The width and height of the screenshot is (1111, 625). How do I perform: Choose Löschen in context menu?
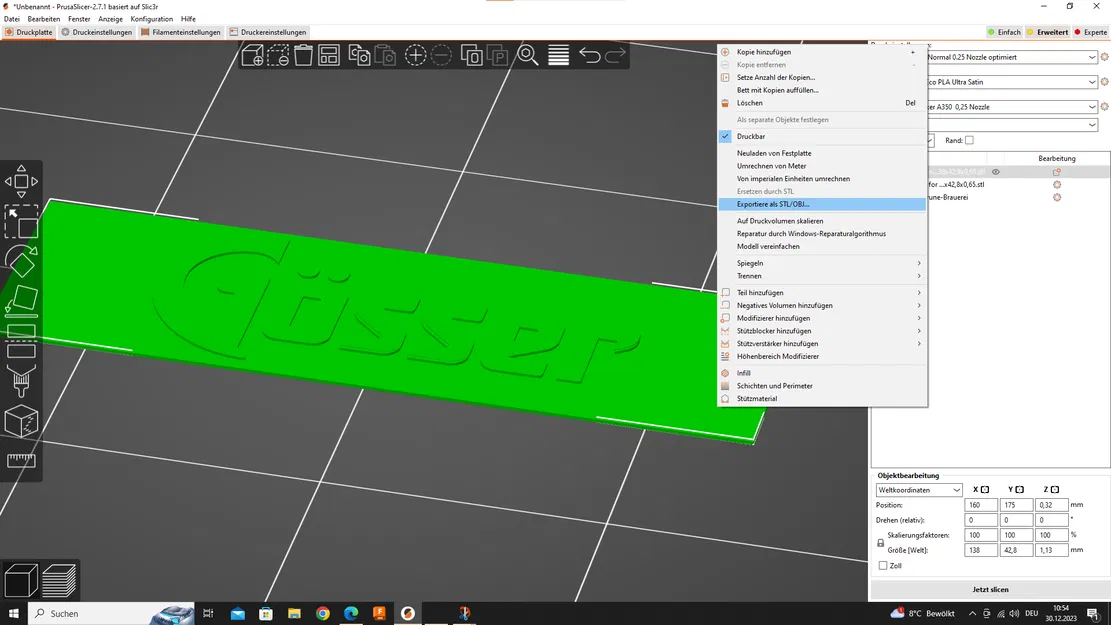point(822,103)
